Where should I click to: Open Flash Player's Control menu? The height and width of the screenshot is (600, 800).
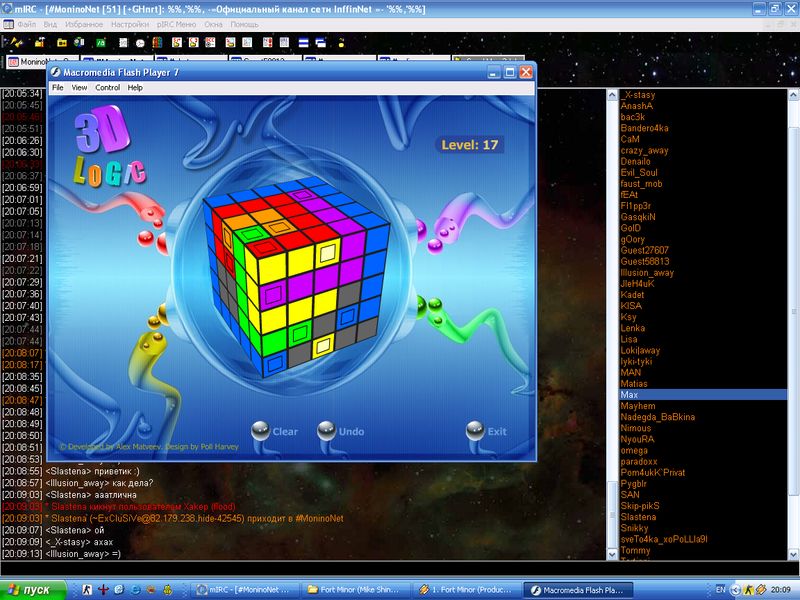click(108, 88)
